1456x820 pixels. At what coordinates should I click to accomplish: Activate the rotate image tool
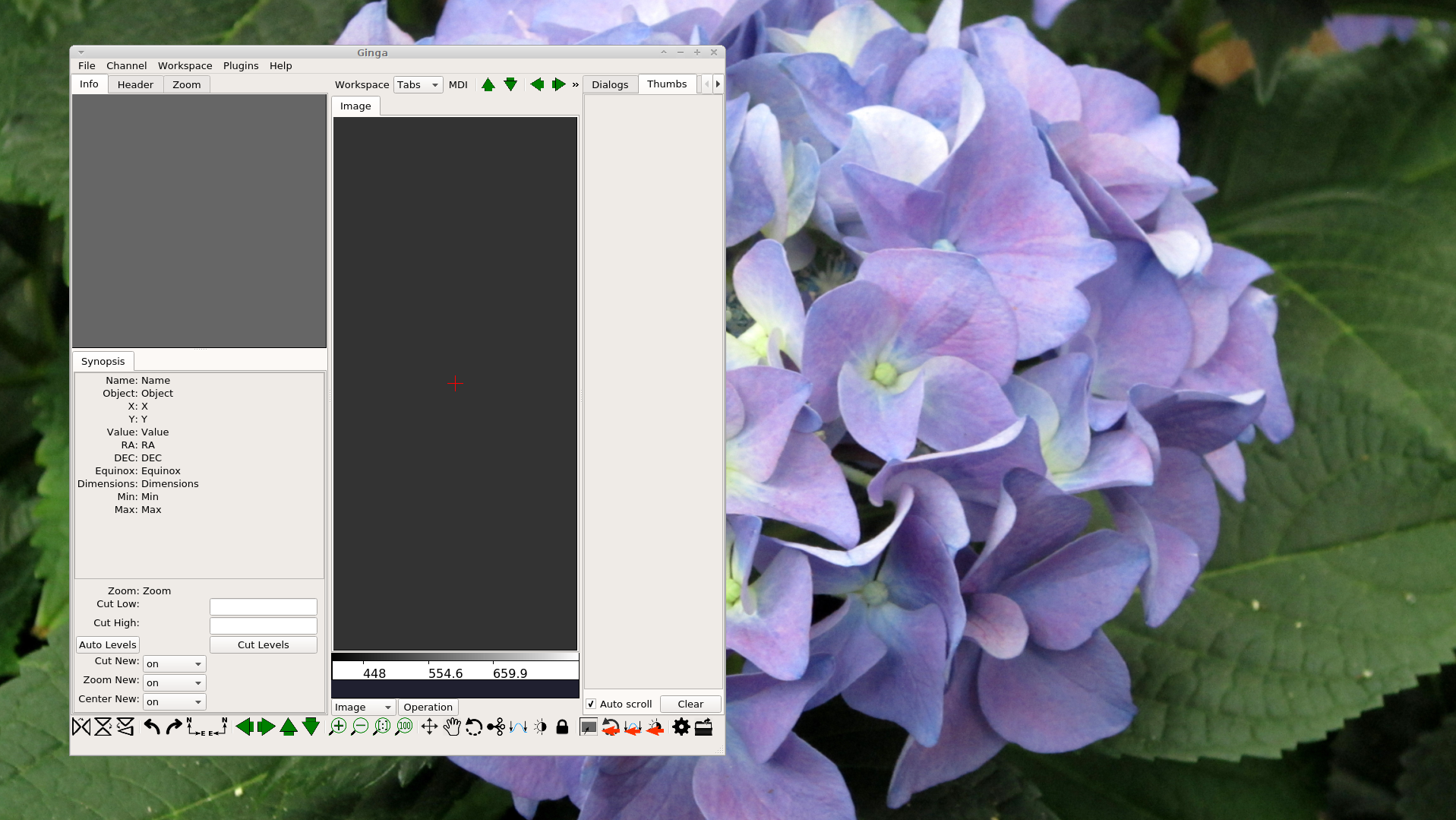(475, 727)
